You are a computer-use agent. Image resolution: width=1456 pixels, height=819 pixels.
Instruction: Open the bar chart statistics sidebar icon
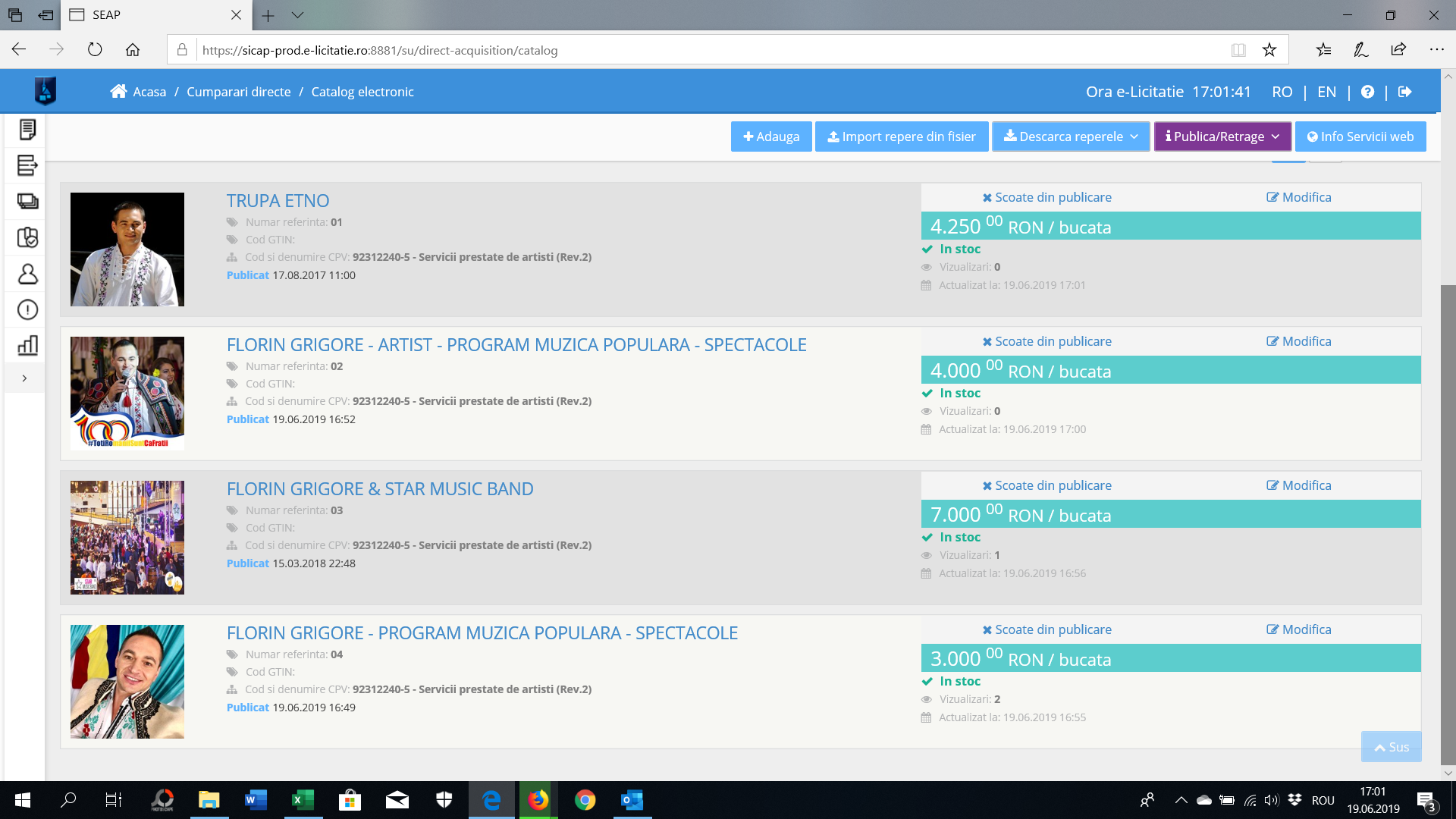click(x=27, y=346)
